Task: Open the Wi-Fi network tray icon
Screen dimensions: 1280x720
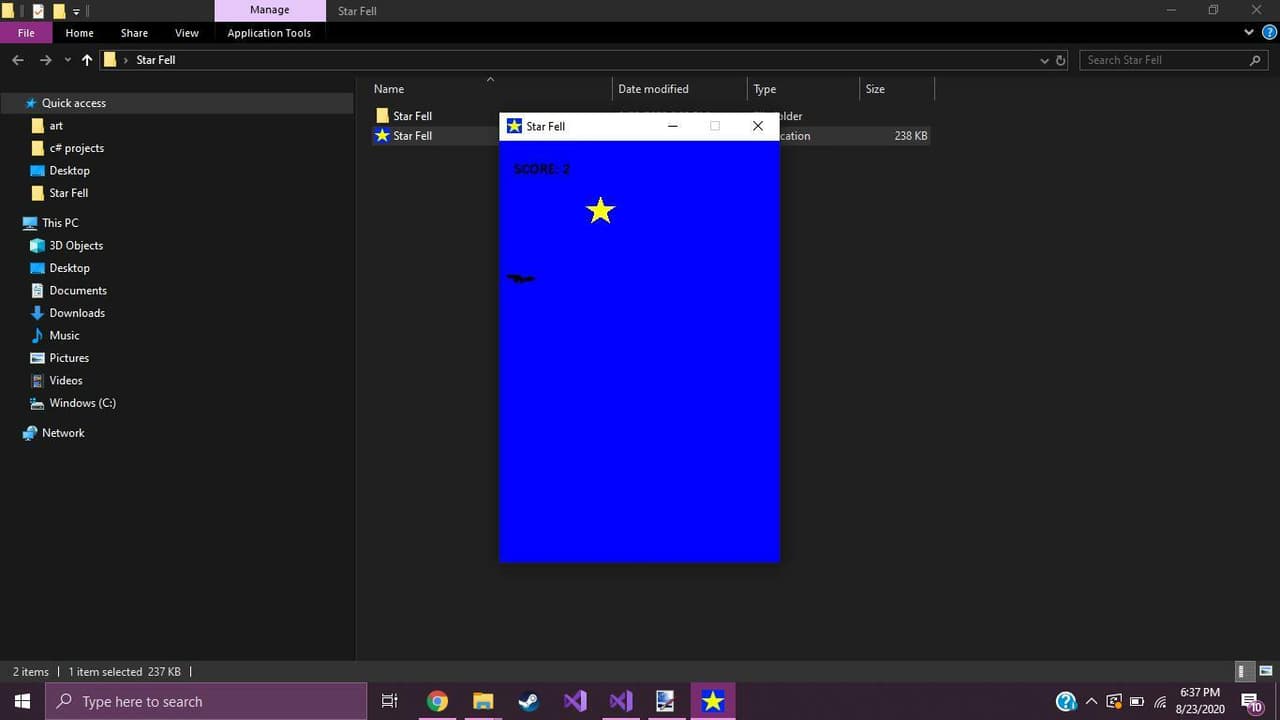Action: coord(1161,701)
